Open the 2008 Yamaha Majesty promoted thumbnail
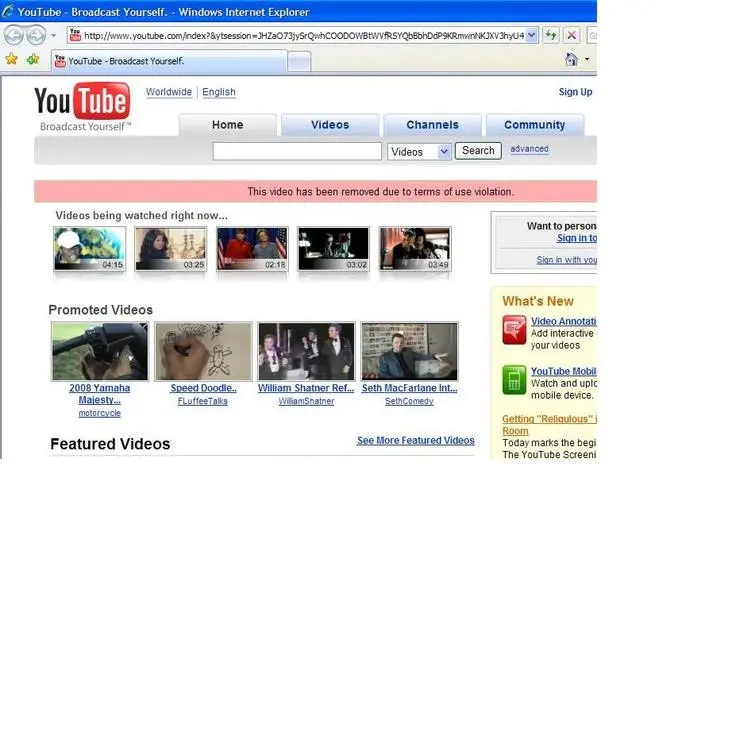Viewport: 732px width, 732px height. (100, 351)
